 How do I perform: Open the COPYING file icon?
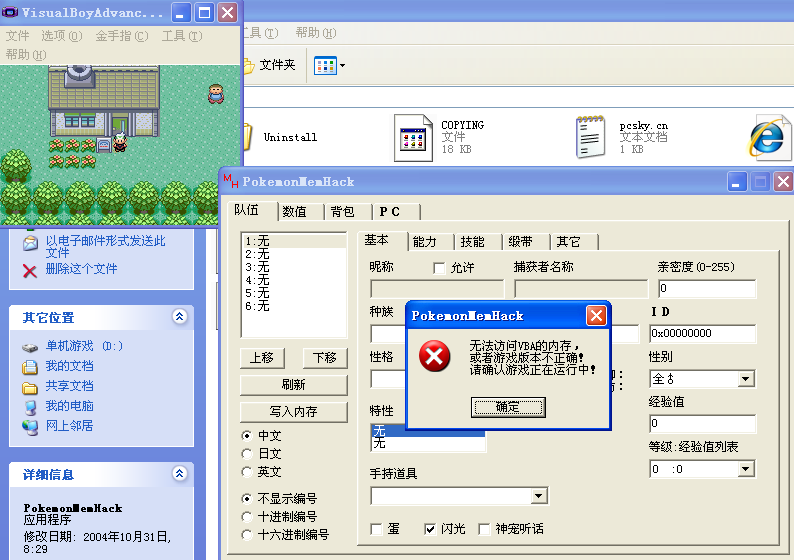tap(413, 138)
